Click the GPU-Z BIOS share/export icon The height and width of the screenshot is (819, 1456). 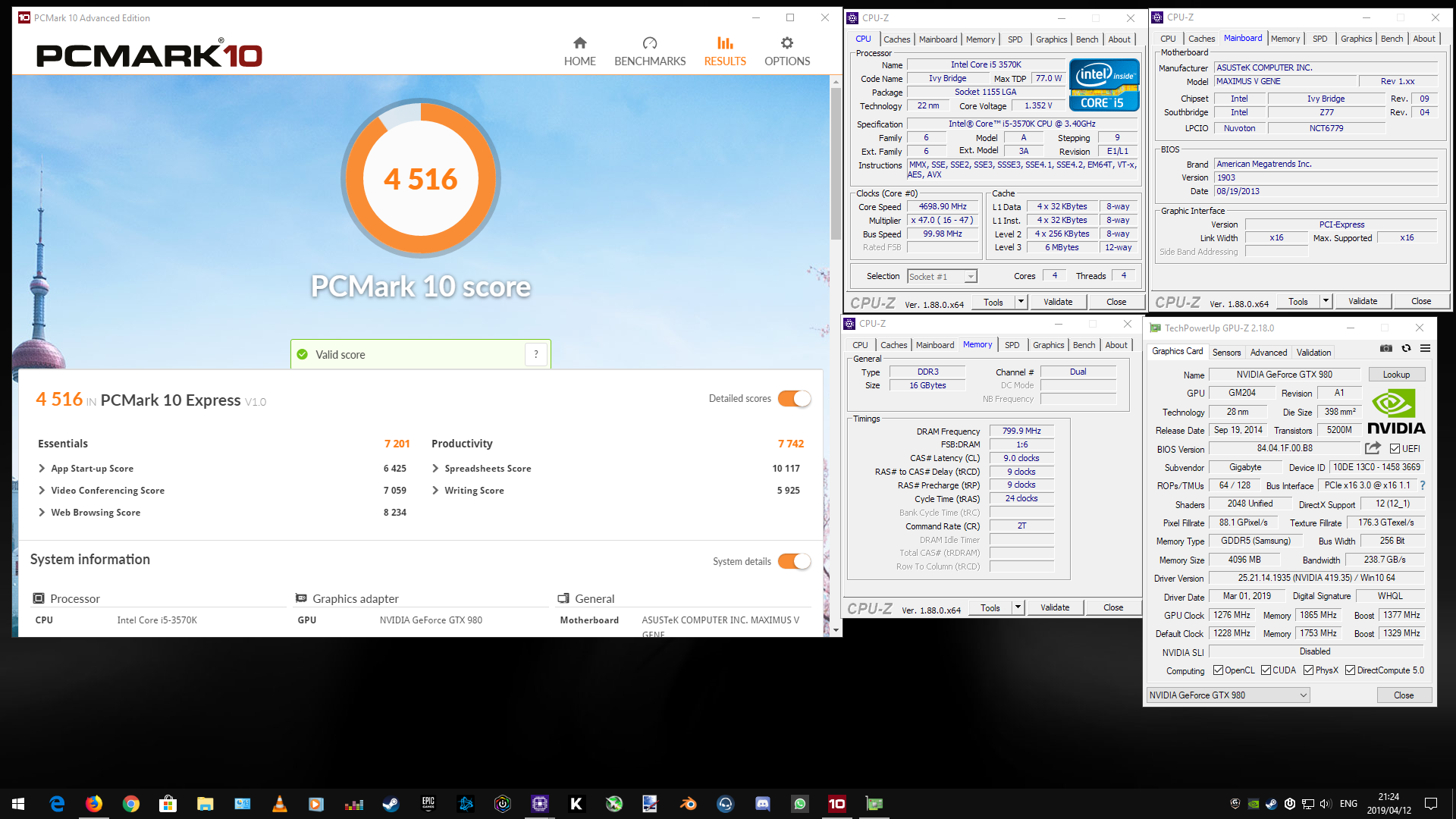1373,448
